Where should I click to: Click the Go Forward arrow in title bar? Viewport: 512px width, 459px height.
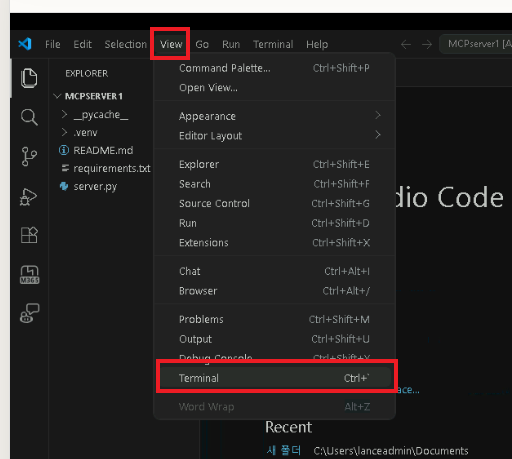coord(427,44)
